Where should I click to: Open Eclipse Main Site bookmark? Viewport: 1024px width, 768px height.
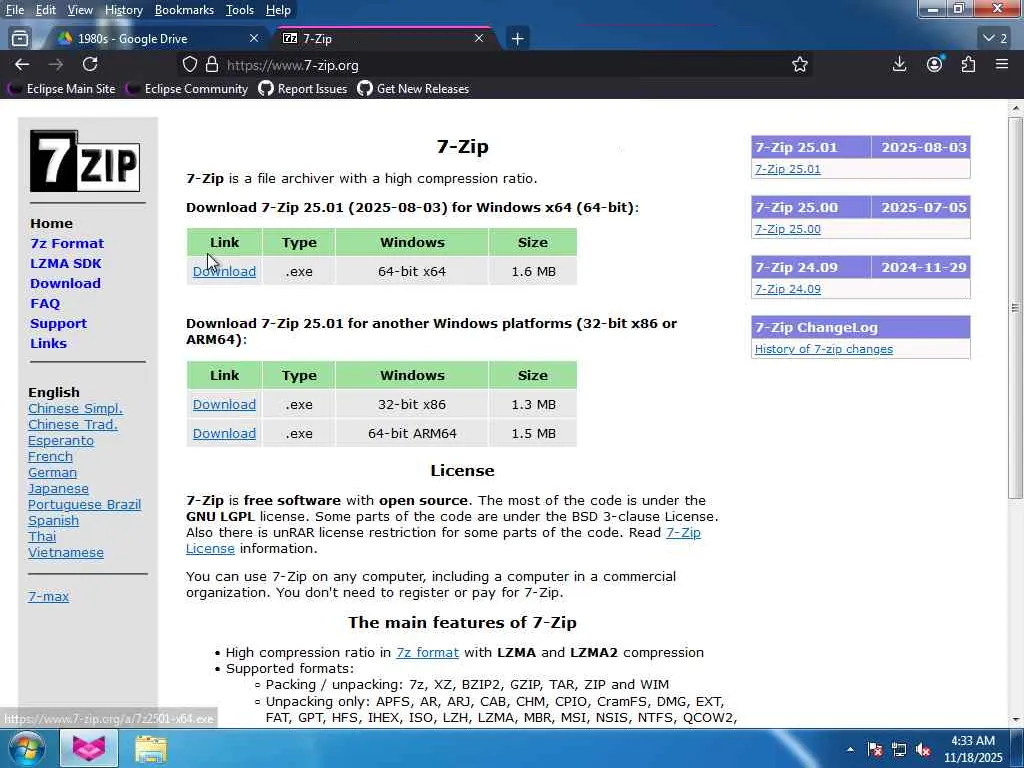point(63,89)
